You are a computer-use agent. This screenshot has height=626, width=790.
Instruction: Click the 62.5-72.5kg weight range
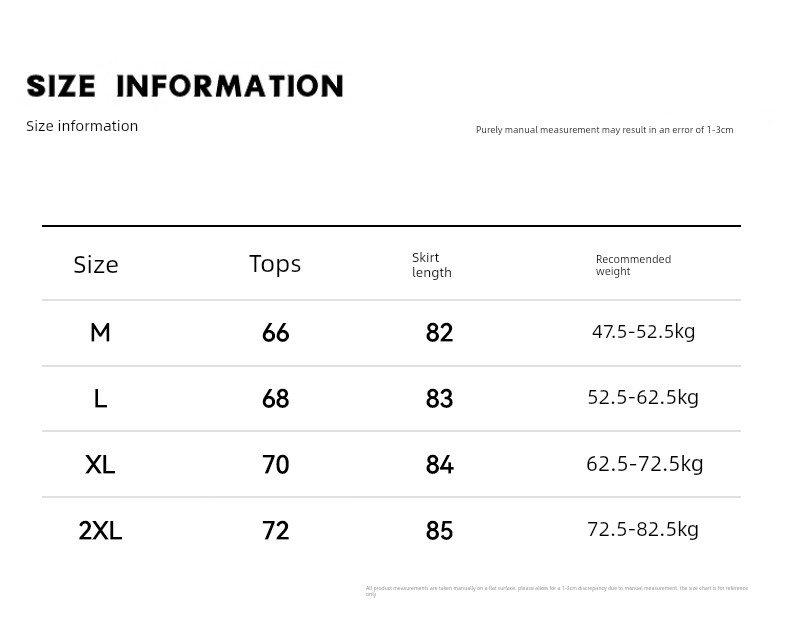point(644,464)
